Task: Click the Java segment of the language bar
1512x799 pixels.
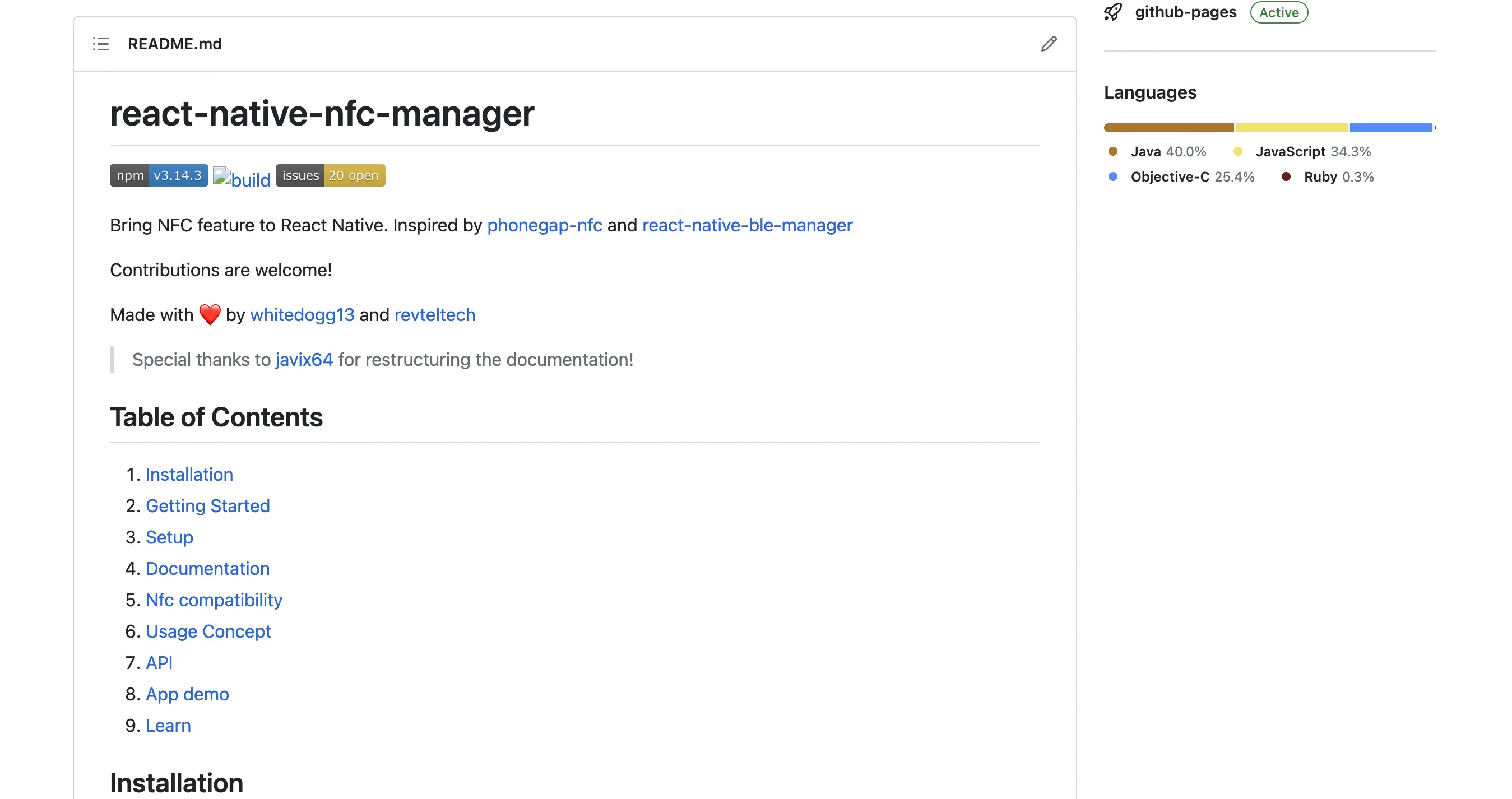Action: coord(1168,128)
